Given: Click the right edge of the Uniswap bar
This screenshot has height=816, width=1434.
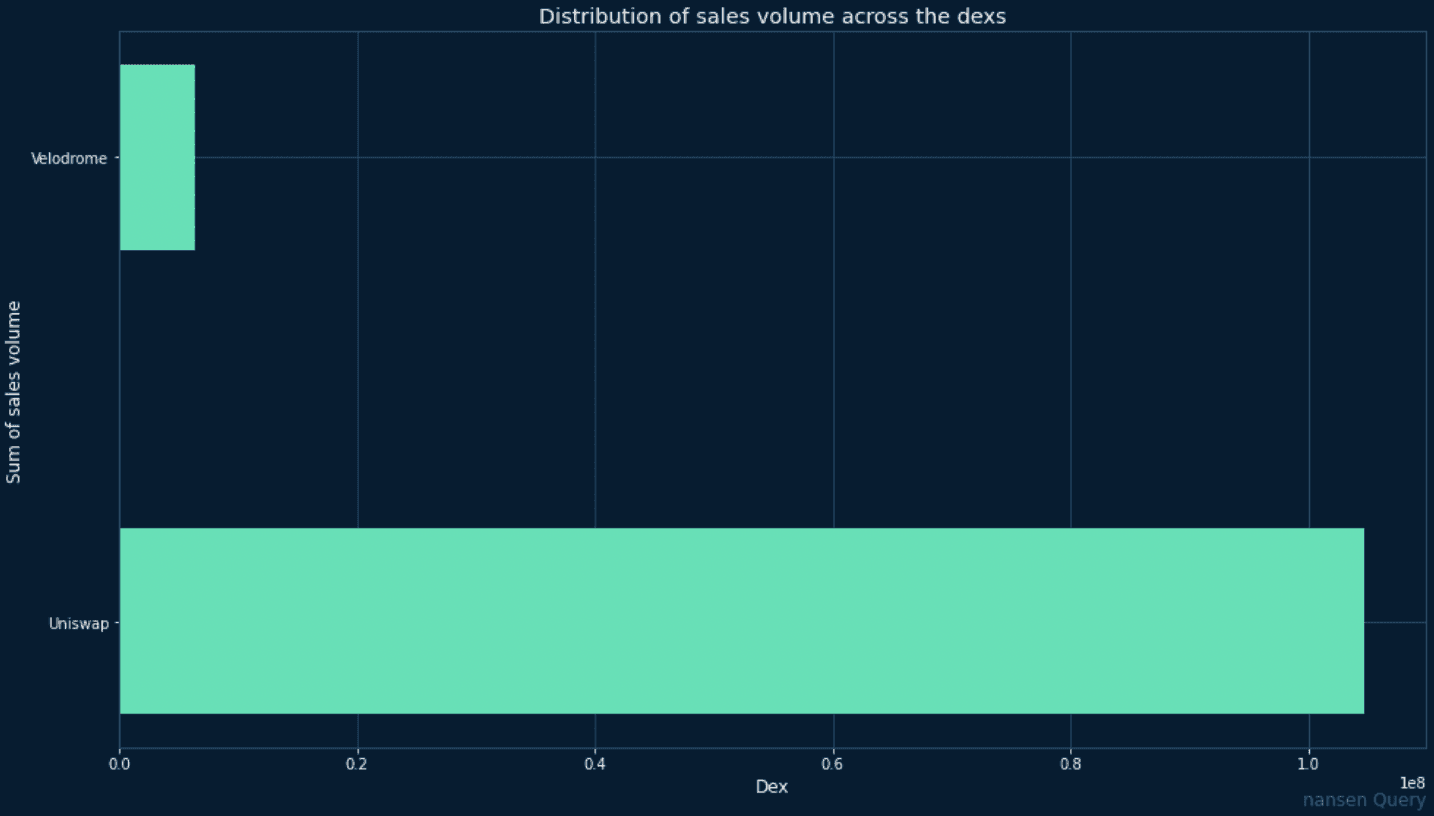Looking at the screenshot, I should pos(1364,620).
